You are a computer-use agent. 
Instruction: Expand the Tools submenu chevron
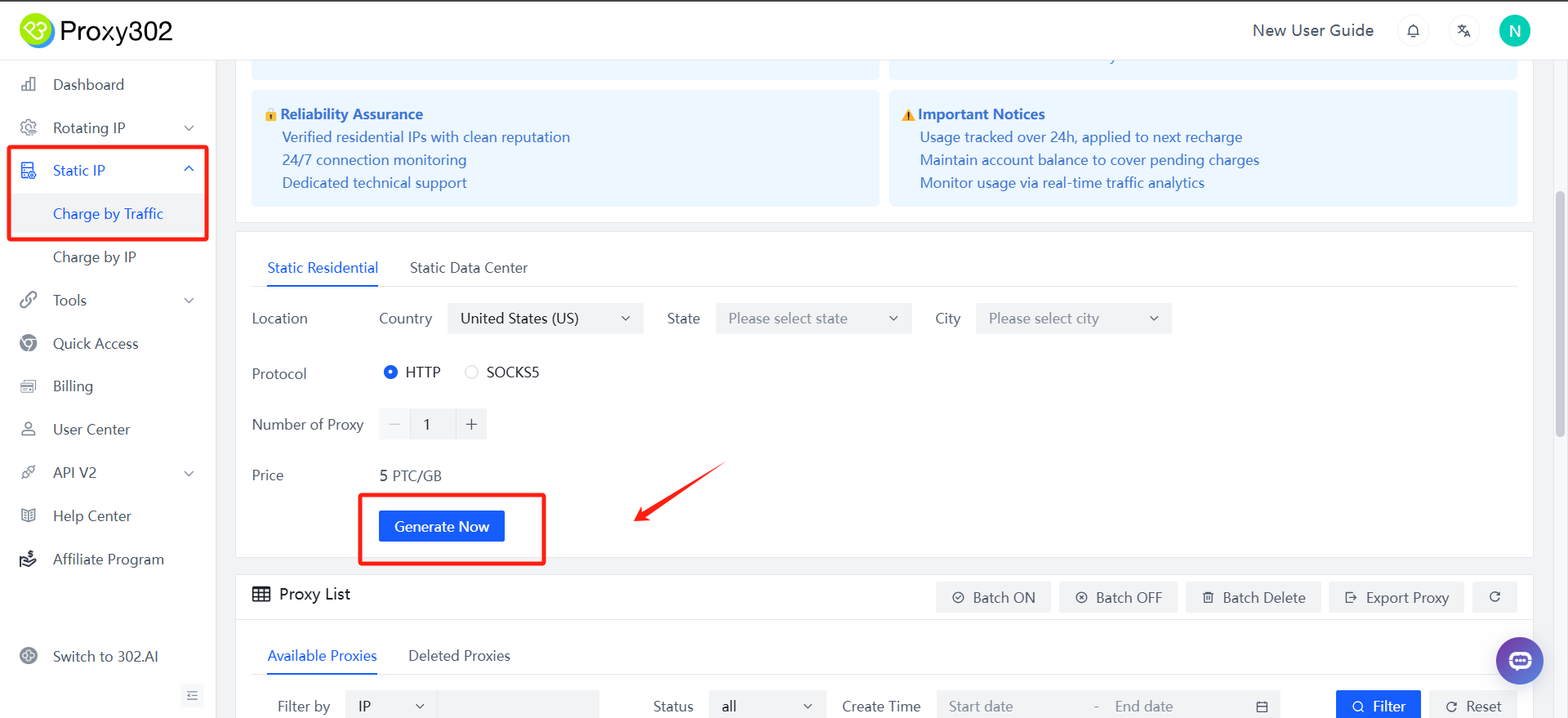189,300
